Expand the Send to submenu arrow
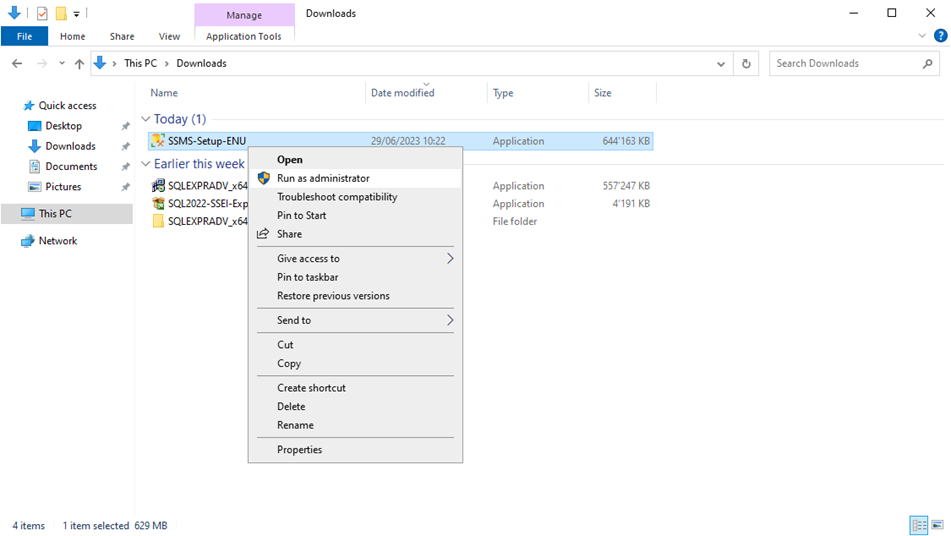 pyautogui.click(x=449, y=320)
